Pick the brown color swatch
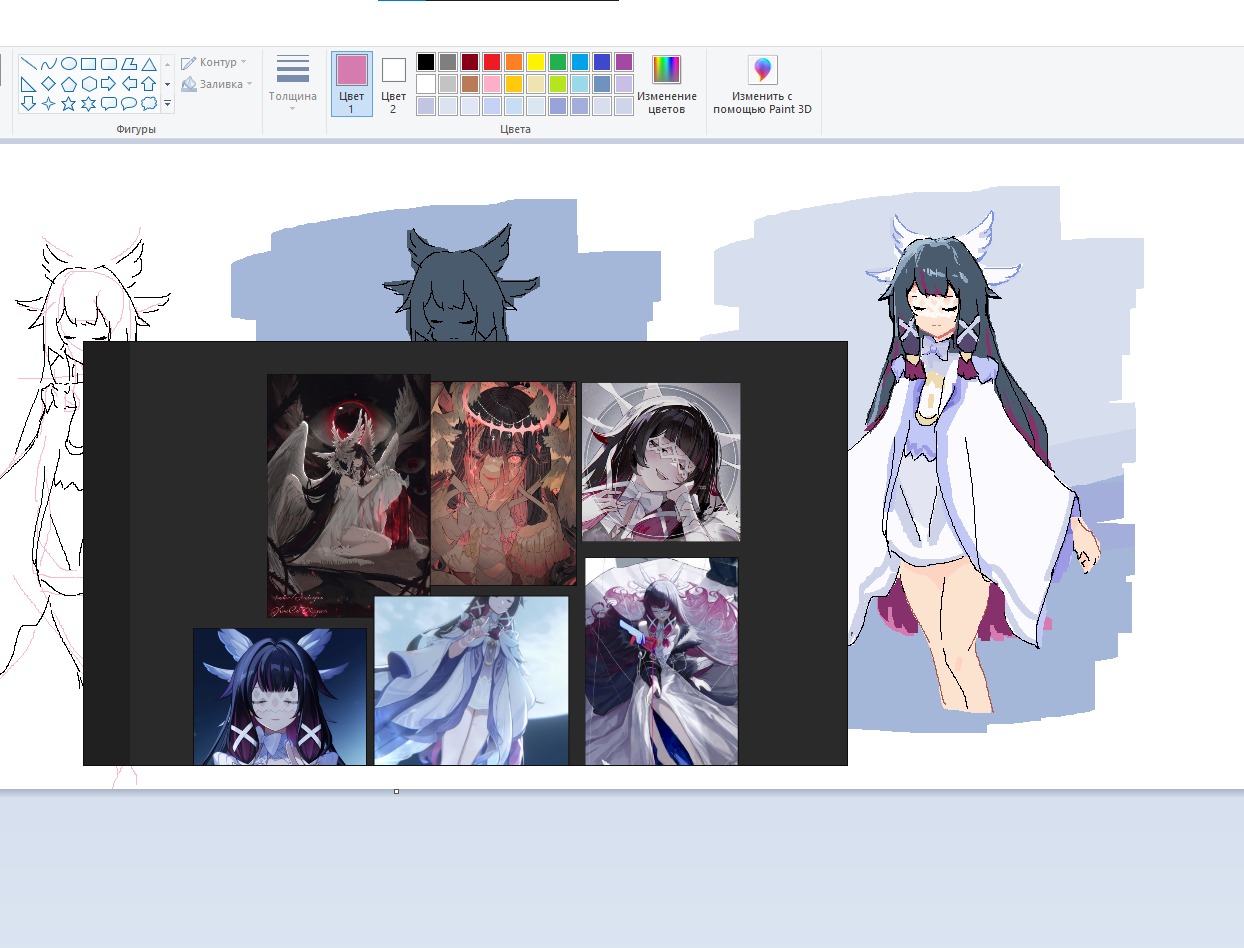Viewport: 1244px width, 948px height. 470,84
